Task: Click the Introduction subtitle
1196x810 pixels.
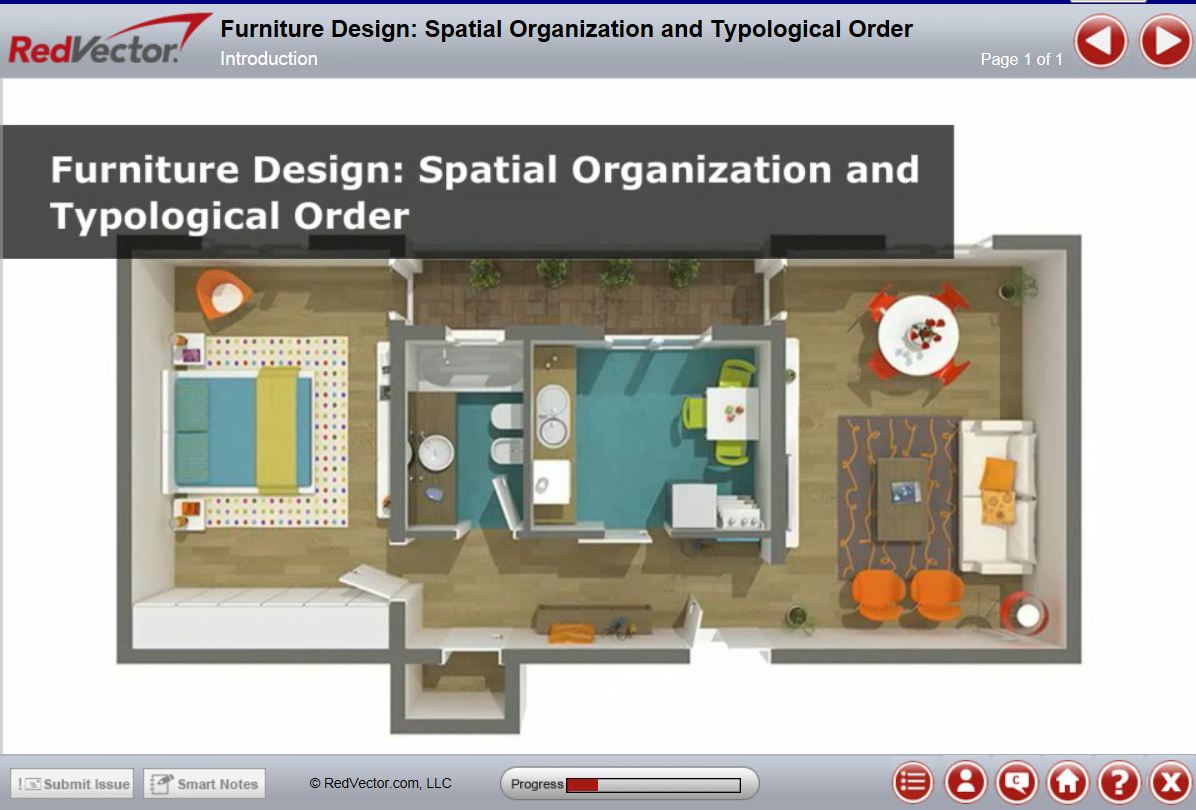Action: (x=268, y=60)
